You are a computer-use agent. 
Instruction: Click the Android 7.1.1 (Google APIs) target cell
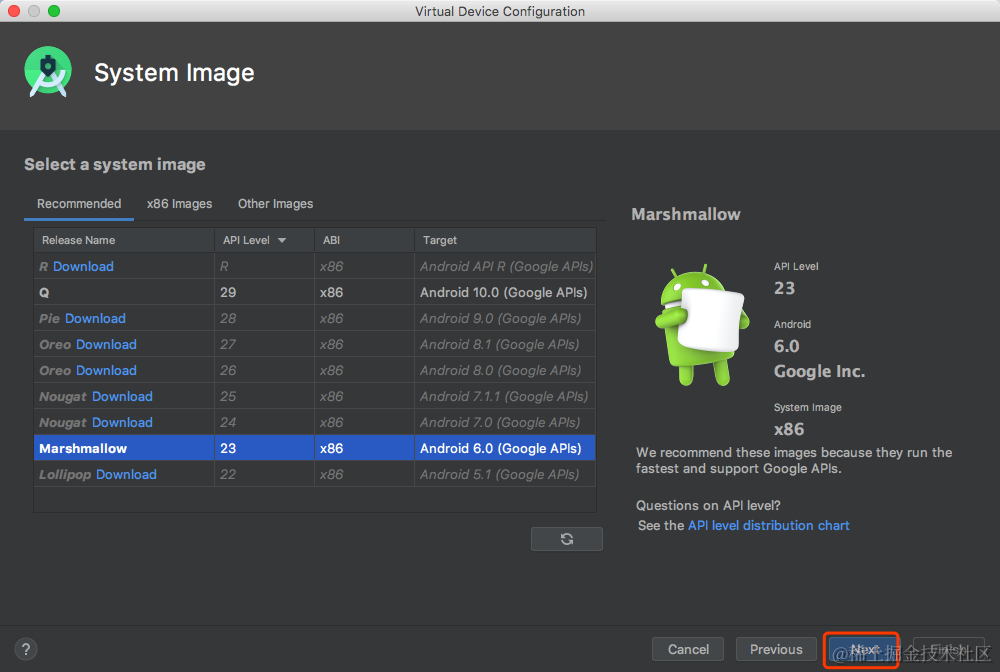coord(505,397)
